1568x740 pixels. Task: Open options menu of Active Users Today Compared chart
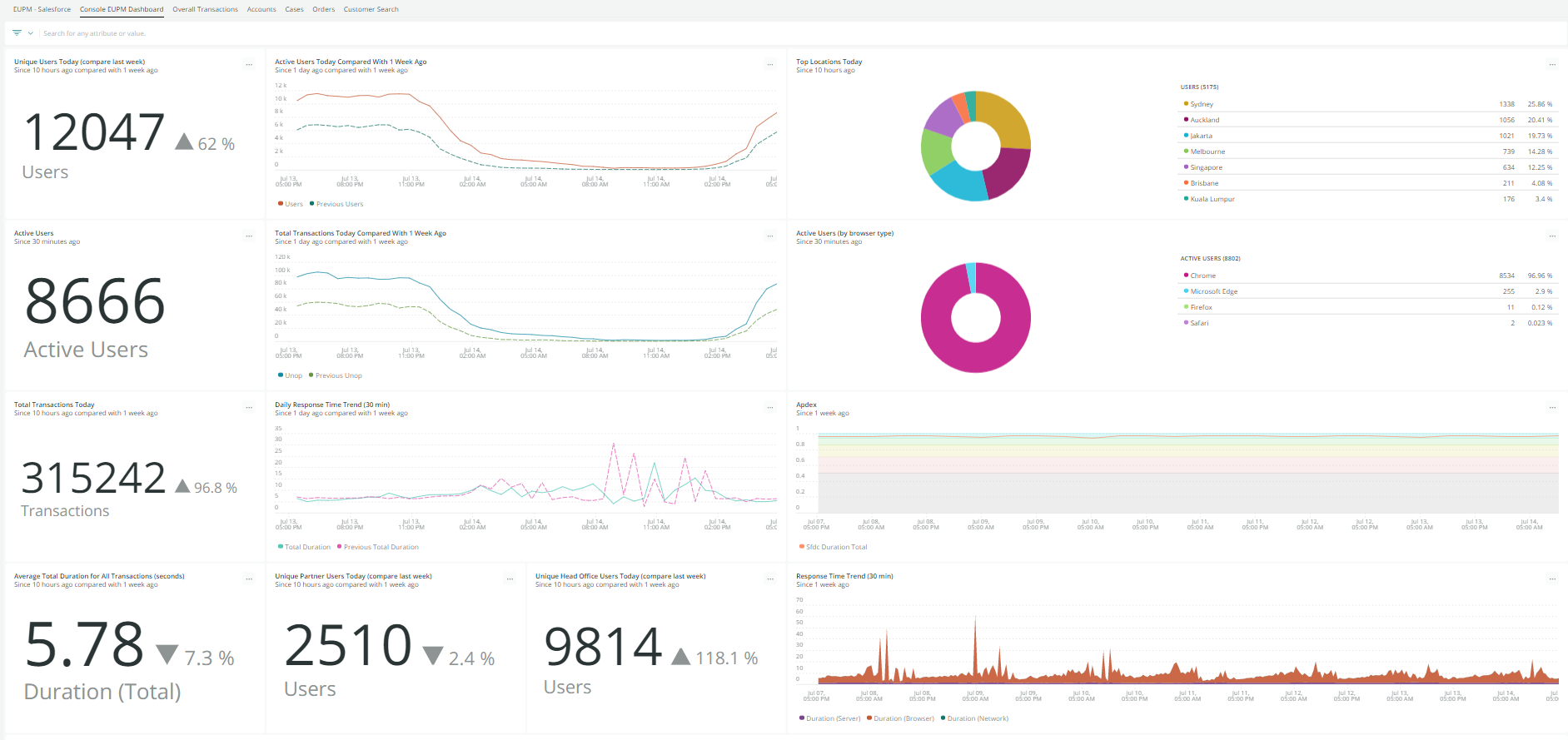pyautogui.click(x=770, y=65)
